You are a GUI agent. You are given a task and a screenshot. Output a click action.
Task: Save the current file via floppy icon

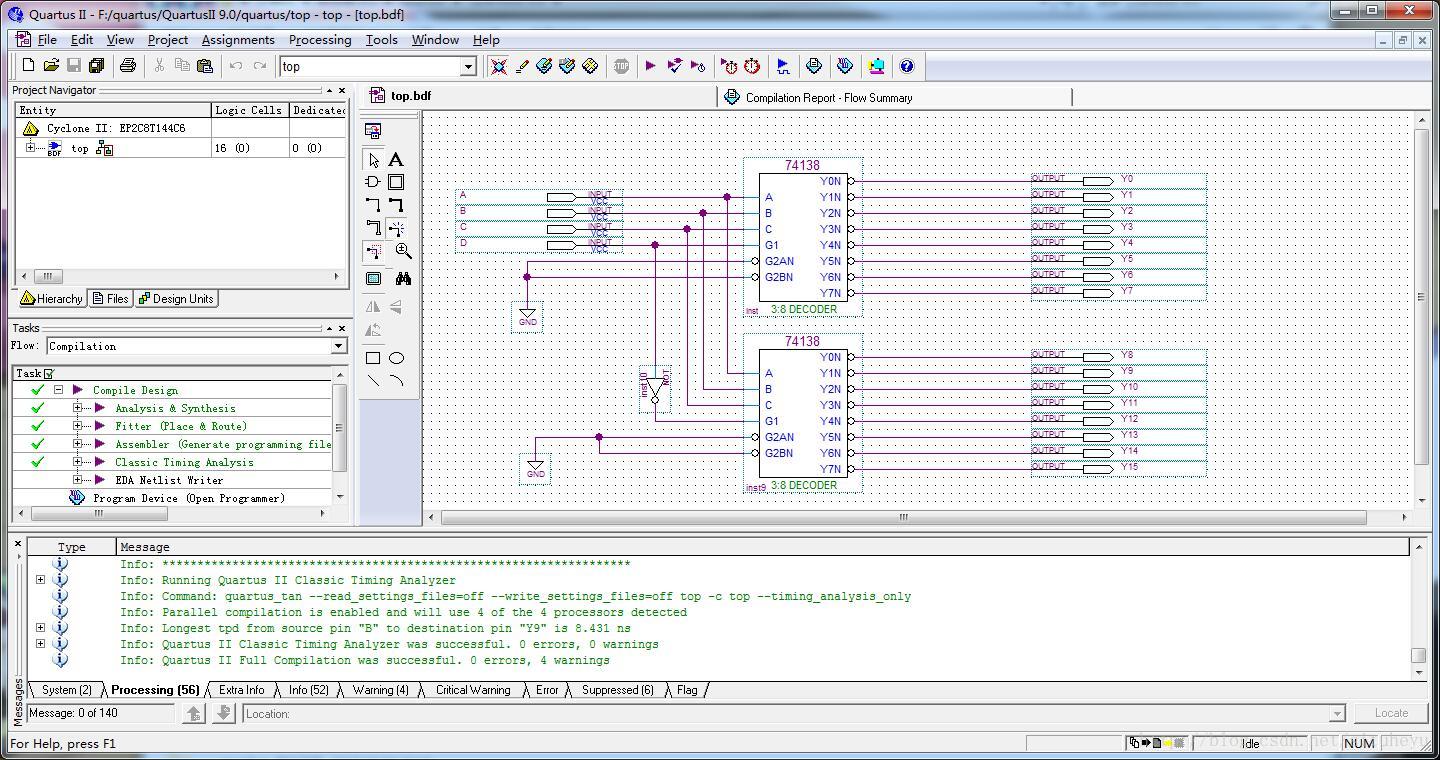[x=73, y=66]
